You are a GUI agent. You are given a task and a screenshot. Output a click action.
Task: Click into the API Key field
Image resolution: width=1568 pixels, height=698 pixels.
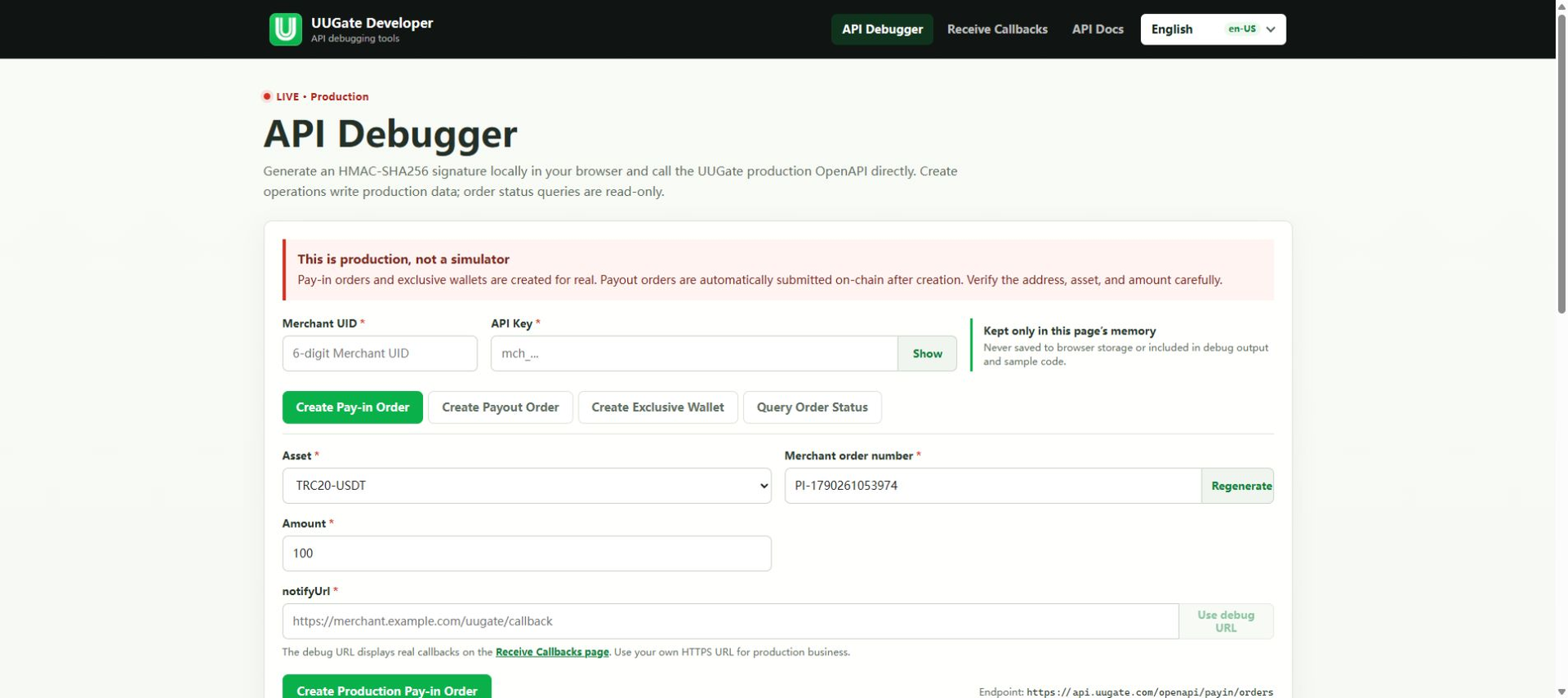point(694,353)
